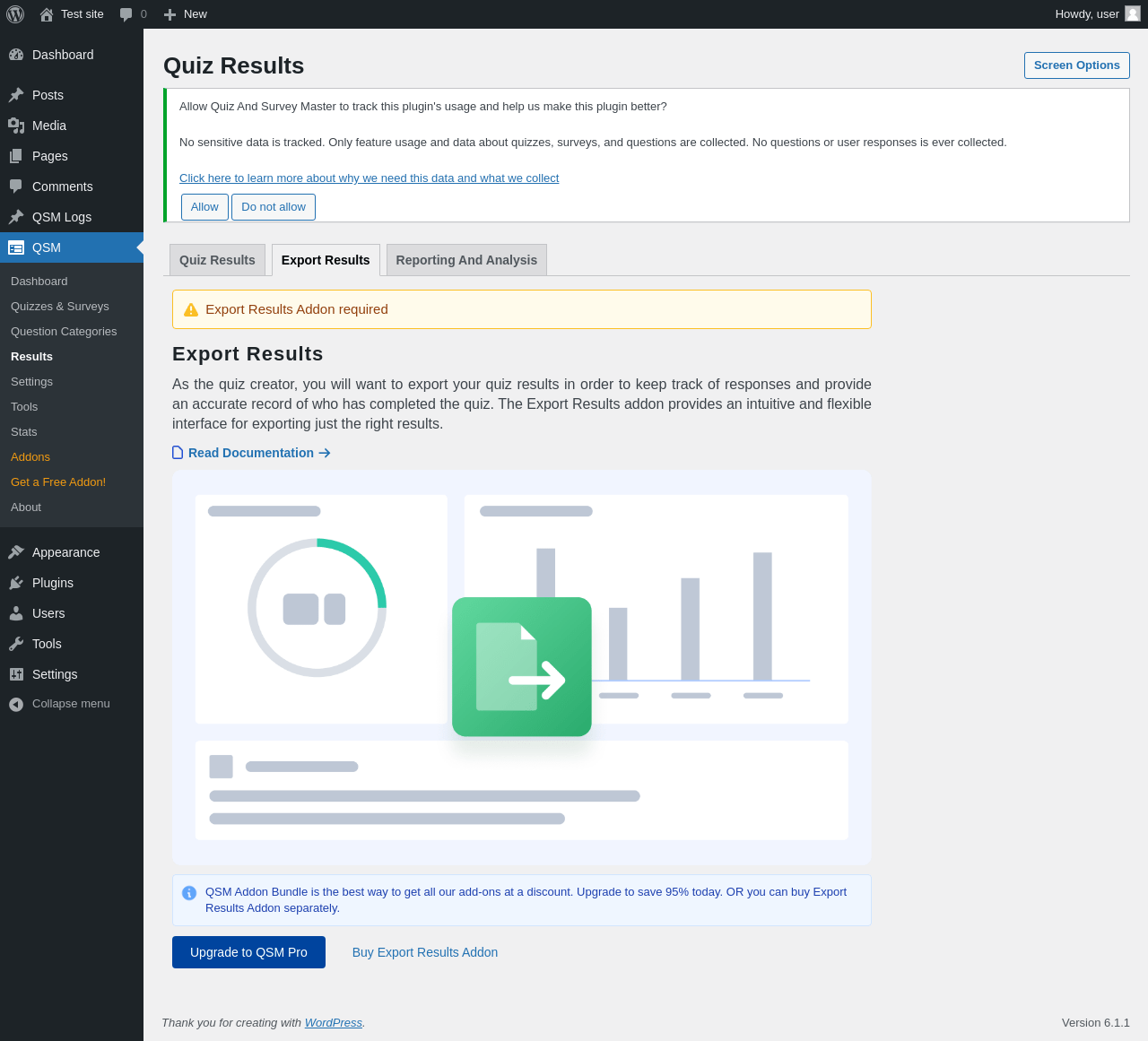Click the warning triangle icon in addon notice

coord(191,309)
